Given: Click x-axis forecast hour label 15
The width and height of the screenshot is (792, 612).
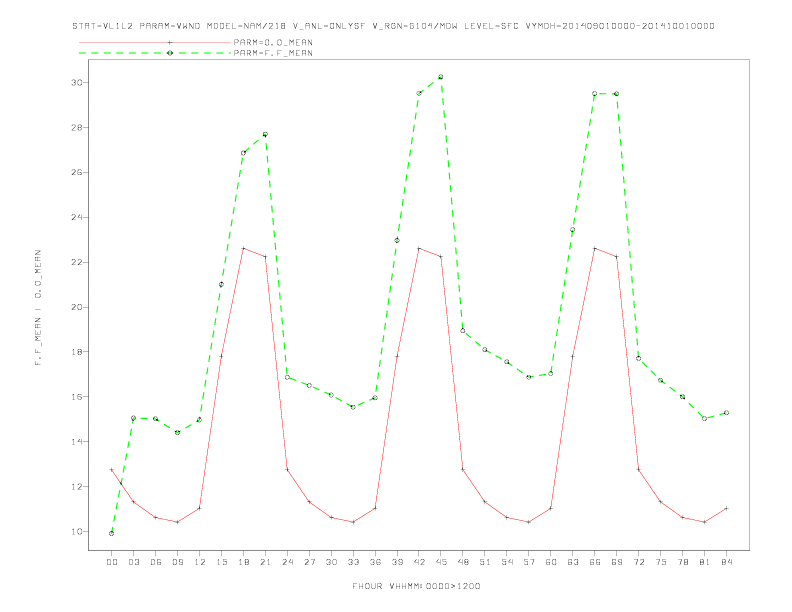Looking at the screenshot, I should coord(221,562).
